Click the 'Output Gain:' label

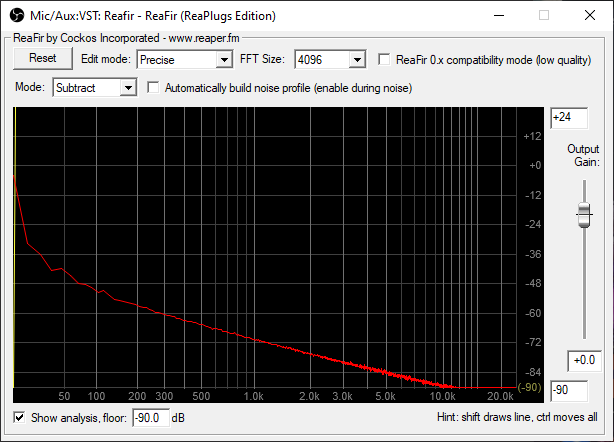pyautogui.click(x=583, y=155)
